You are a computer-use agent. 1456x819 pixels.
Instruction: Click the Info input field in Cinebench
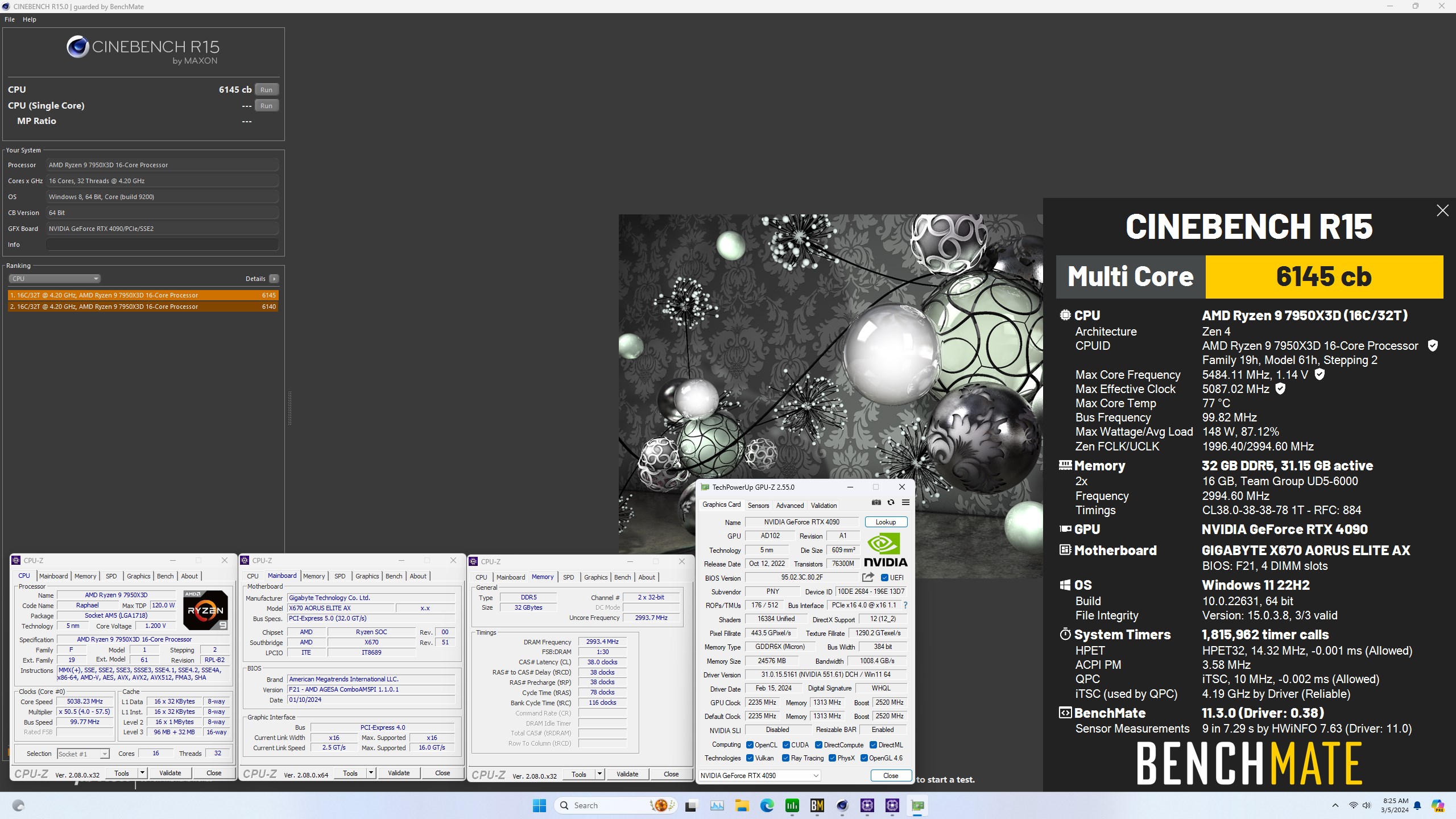(x=162, y=245)
